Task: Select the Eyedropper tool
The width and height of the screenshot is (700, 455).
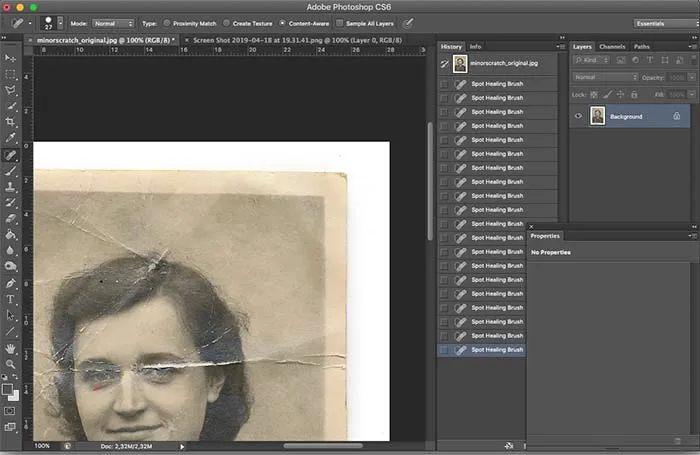Action: click(10, 138)
